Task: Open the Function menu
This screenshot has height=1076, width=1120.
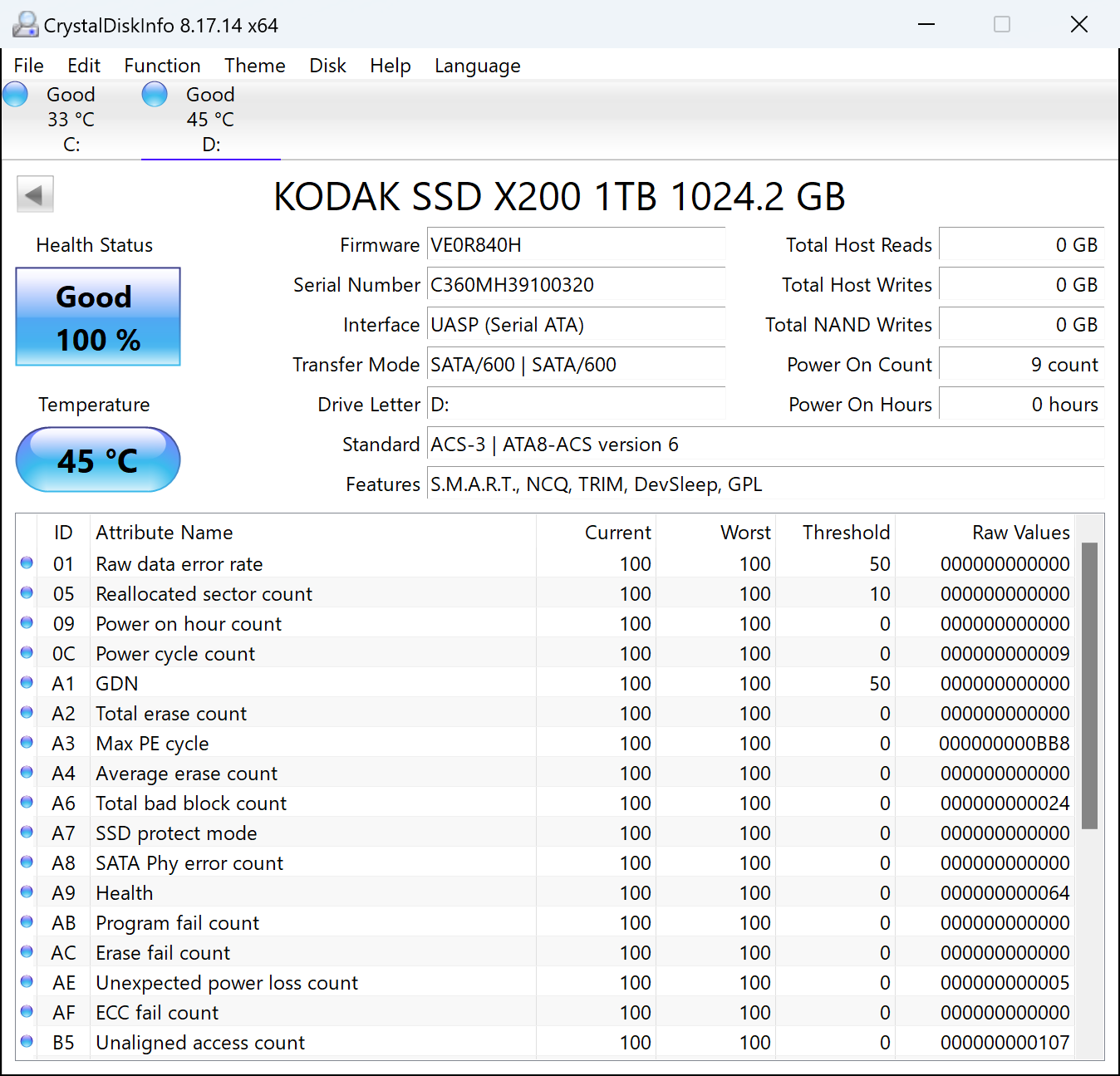Action: [162, 66]
